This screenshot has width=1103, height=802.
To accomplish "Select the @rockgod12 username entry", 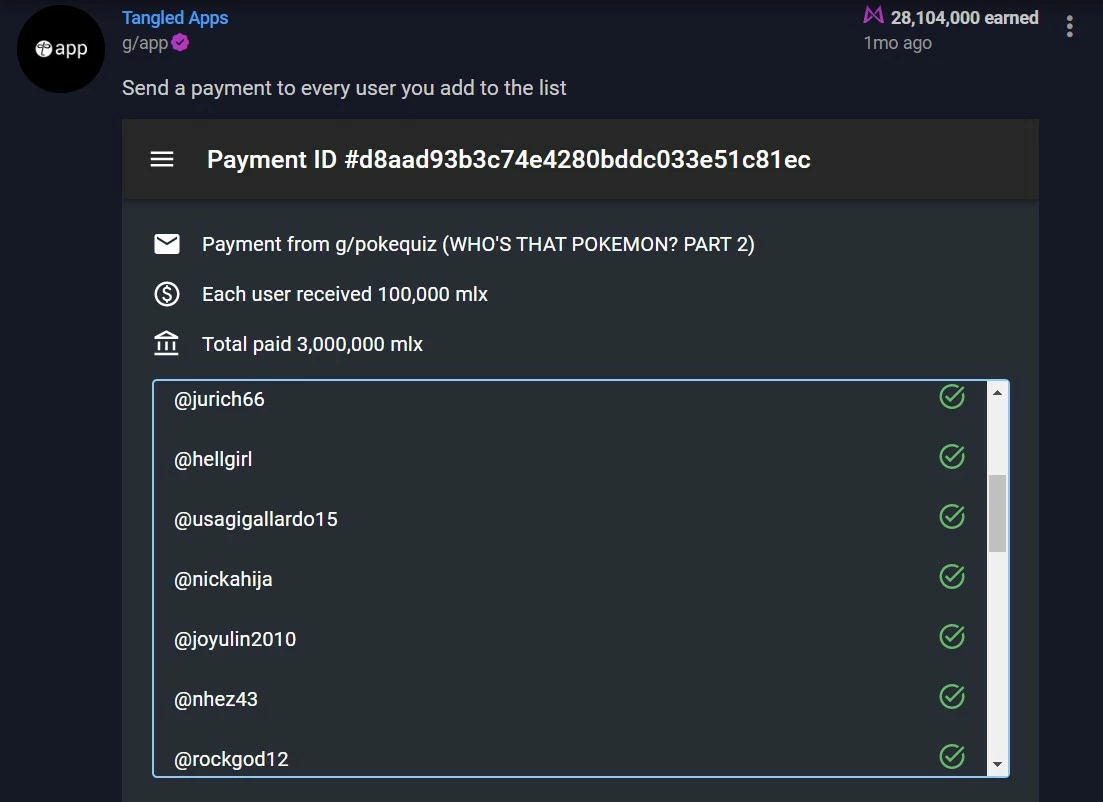I will (231, 759).
